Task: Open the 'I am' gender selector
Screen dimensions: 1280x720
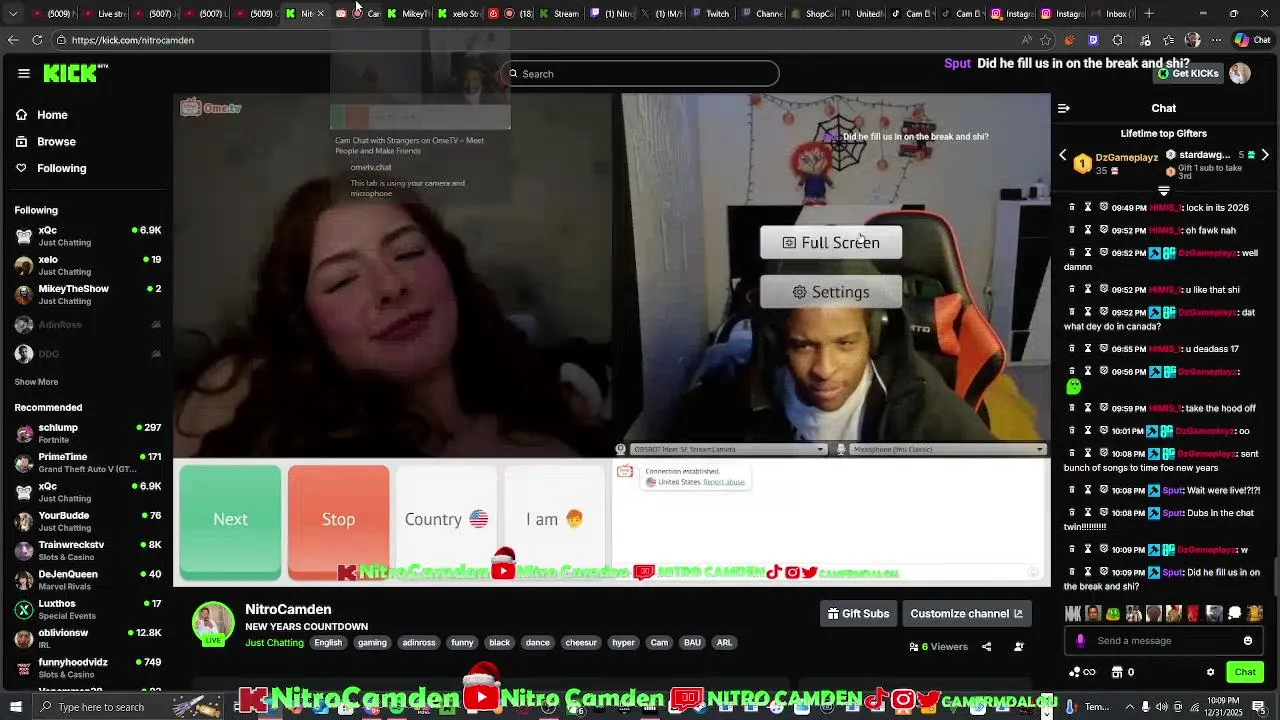Action: click(554, 519)
